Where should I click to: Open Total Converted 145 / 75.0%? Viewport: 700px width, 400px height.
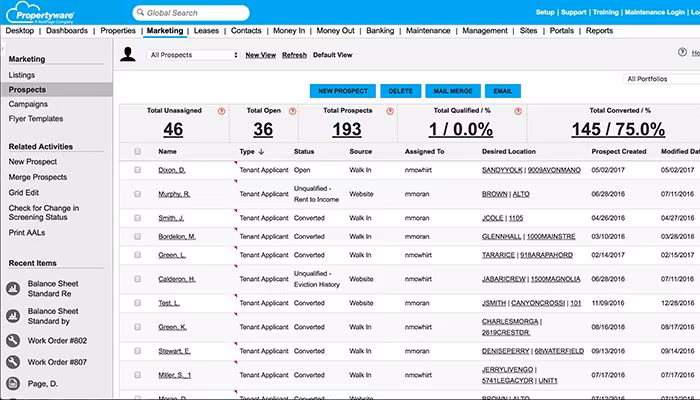coord(618,129)
